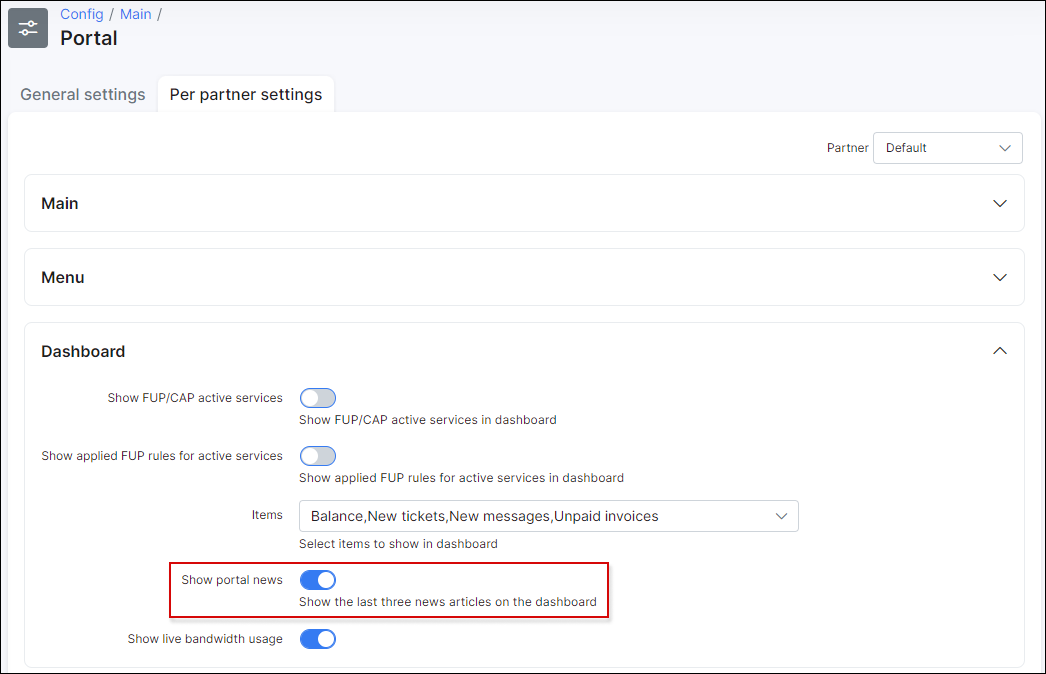Open Items selection combo box
Screen dimensions: 1046x674
tap(548, 517)
